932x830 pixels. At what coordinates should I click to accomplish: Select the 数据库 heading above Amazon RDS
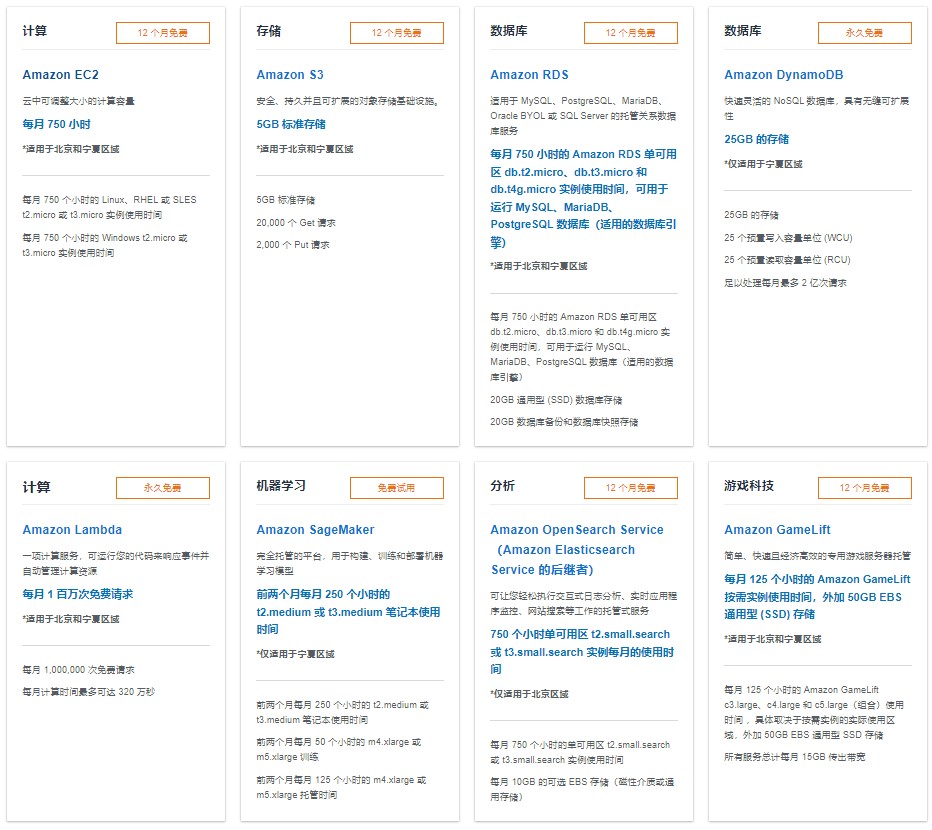tap(509, 31)
